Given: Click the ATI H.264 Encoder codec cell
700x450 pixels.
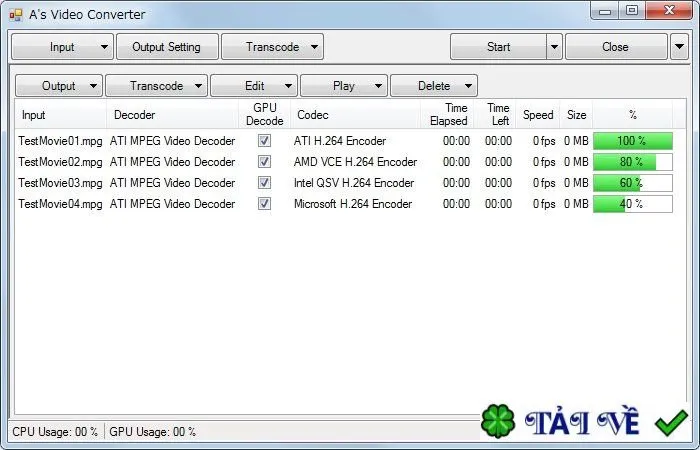Looking at the screenshot, I should pos(340,141).
